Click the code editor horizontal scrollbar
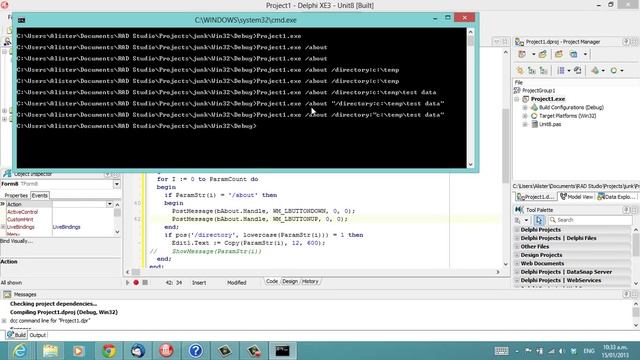 [x=313, y=272]
